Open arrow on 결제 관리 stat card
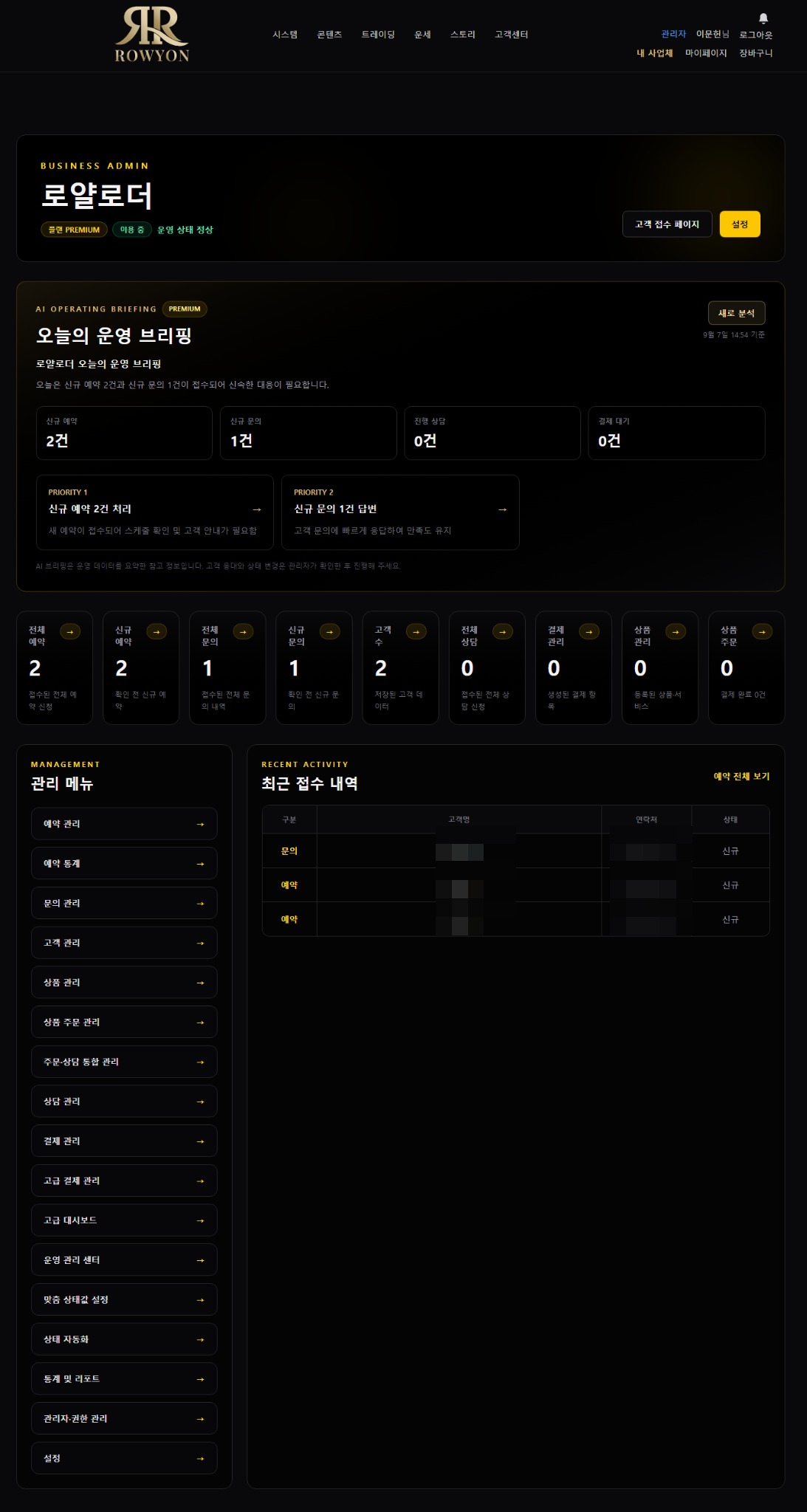 [x=589, y=632]
